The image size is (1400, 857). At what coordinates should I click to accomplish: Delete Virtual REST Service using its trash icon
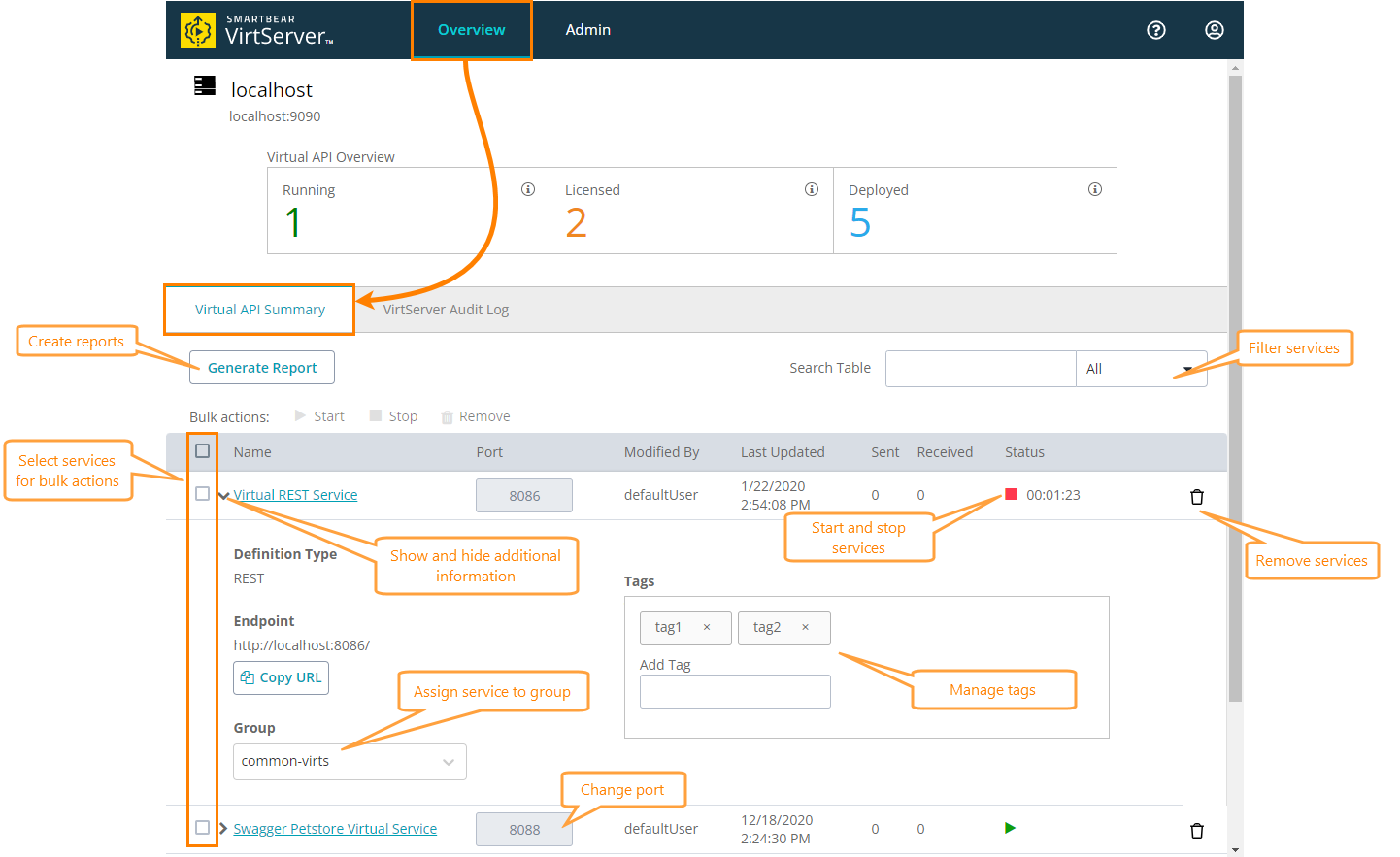click(x=1197, y=496)
